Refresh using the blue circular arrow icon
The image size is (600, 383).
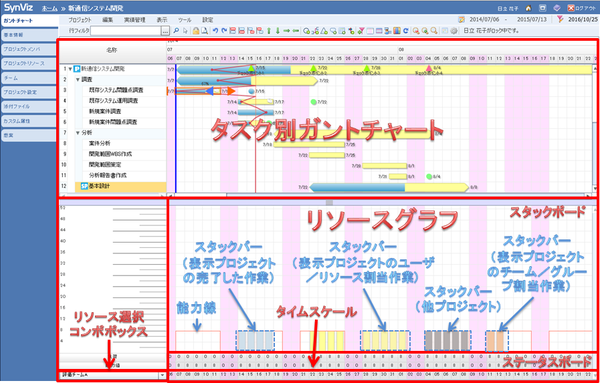click(x=406, y=31)
